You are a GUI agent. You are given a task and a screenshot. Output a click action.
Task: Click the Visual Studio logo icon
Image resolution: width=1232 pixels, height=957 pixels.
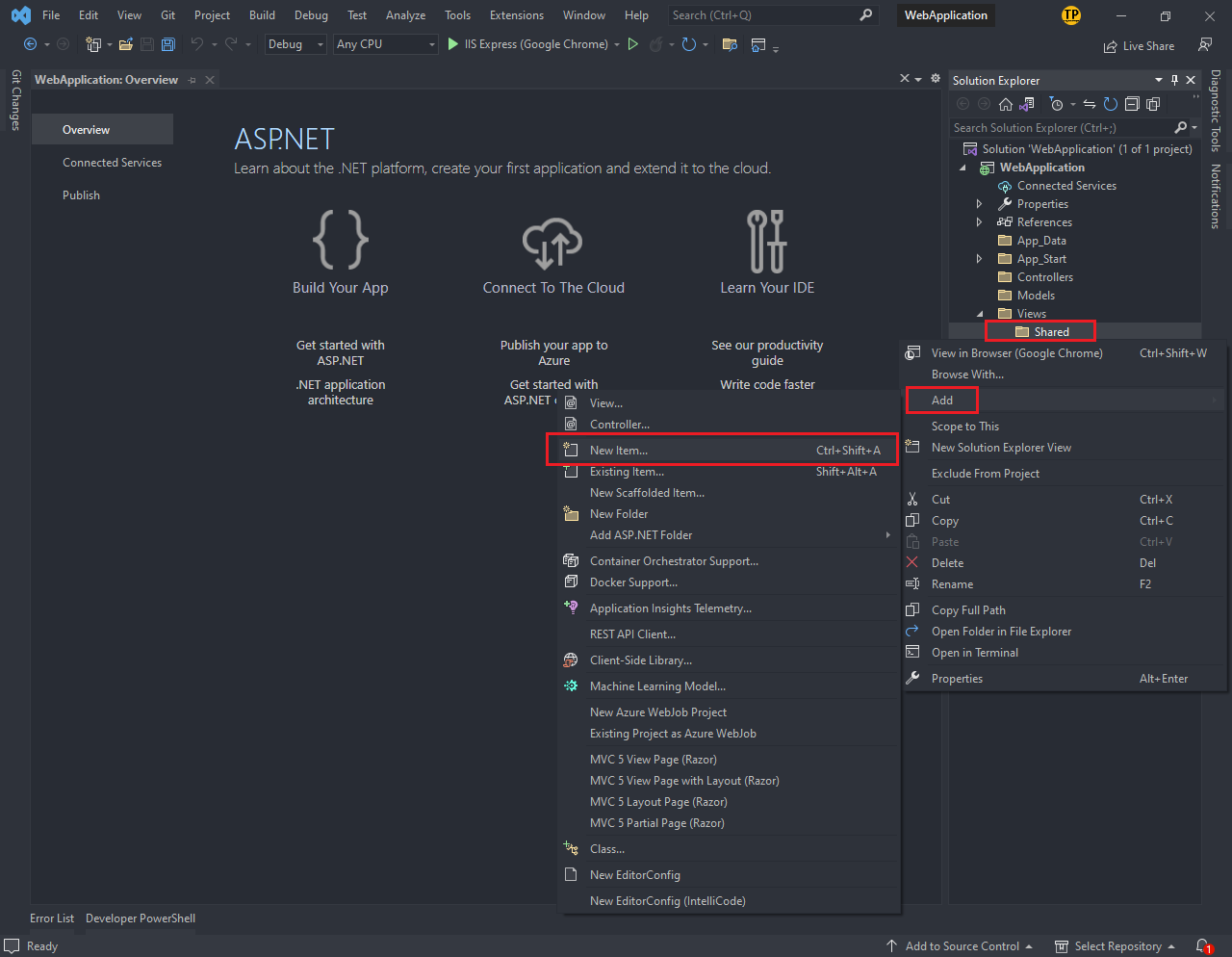tap(20, 15)
